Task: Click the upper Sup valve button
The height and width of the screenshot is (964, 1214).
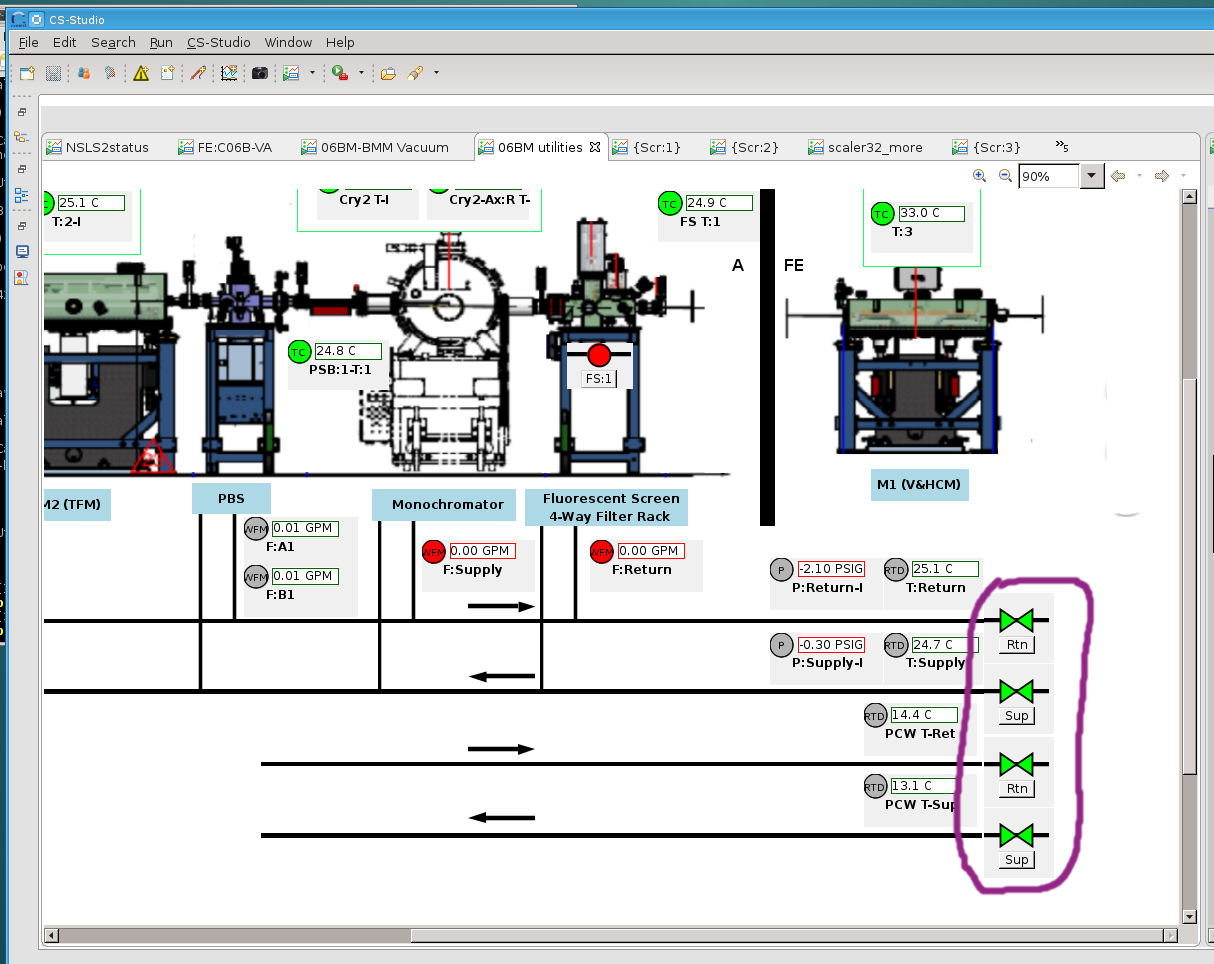Action: point(1017,716)
